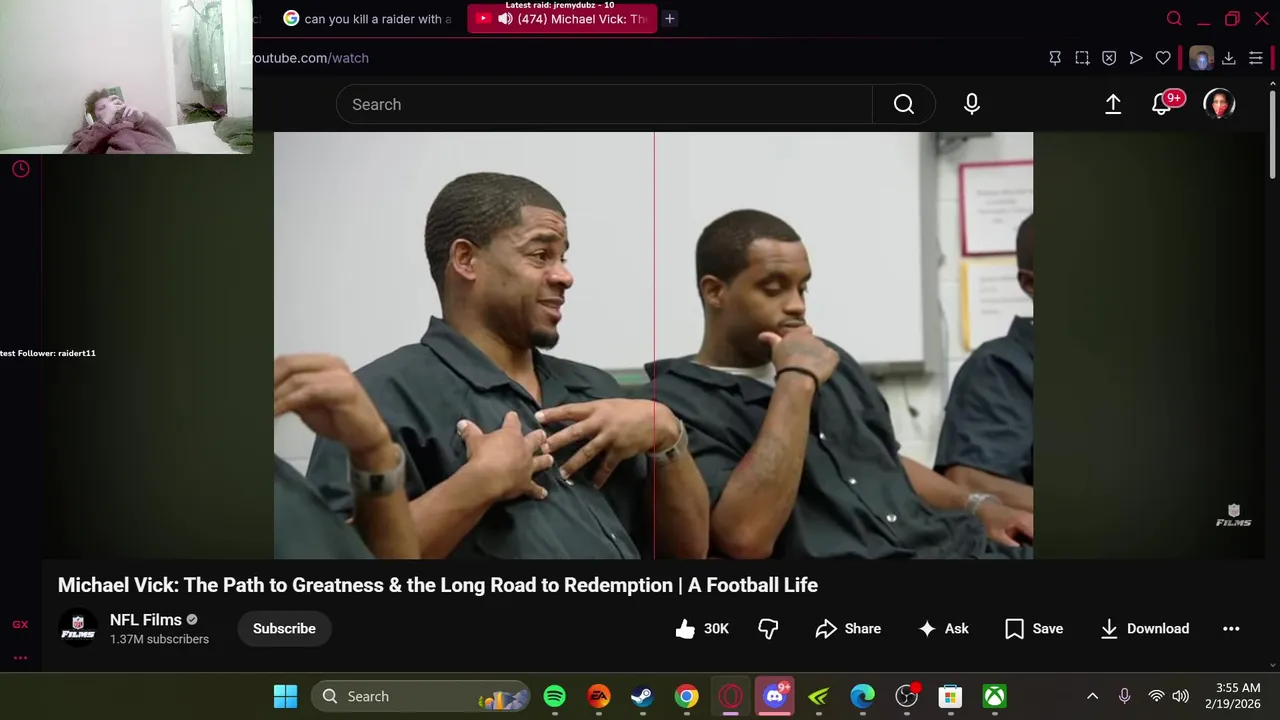
Task: Click the NFL Films channel avatar
Action: pos(78,628)
